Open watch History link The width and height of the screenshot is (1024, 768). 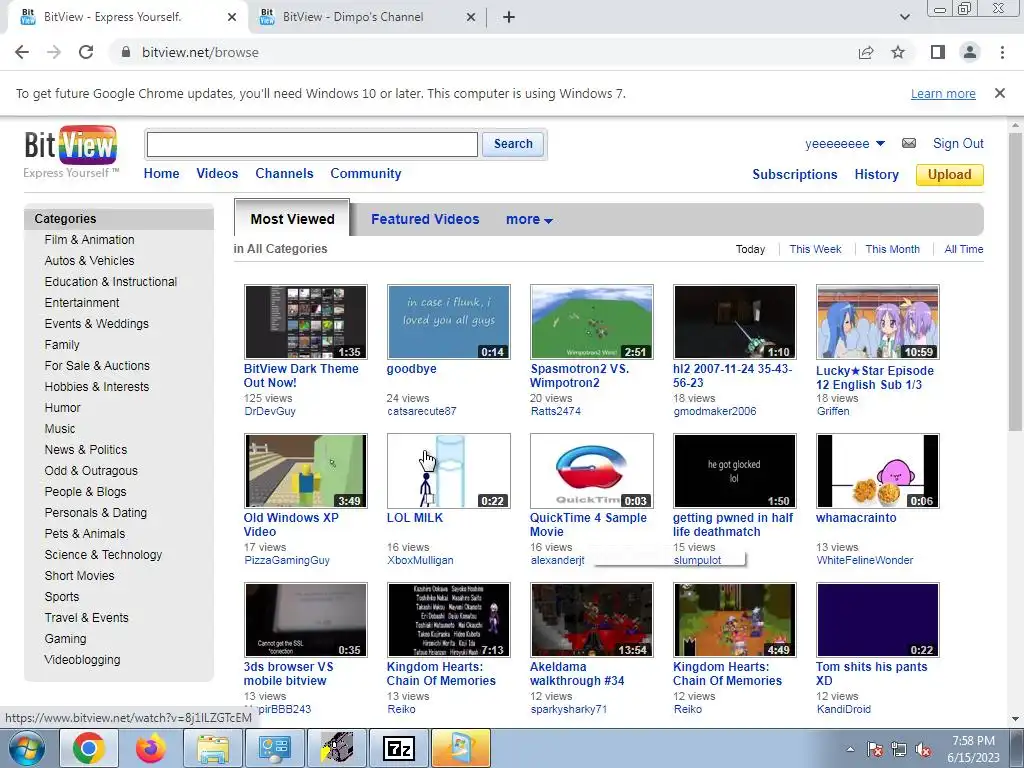tap(876, 174)
